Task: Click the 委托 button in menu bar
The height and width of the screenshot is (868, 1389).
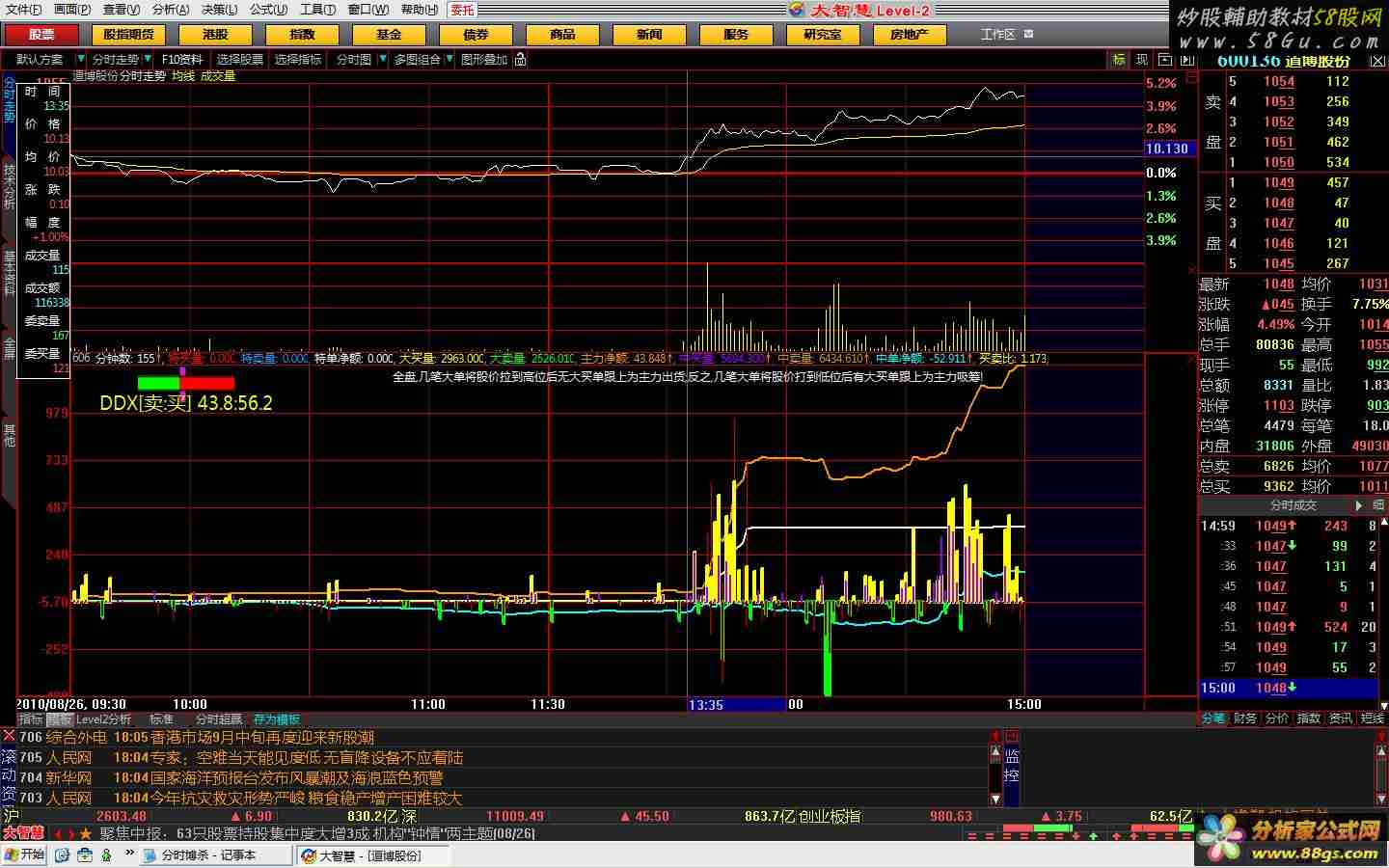Action: click(463, 10)
